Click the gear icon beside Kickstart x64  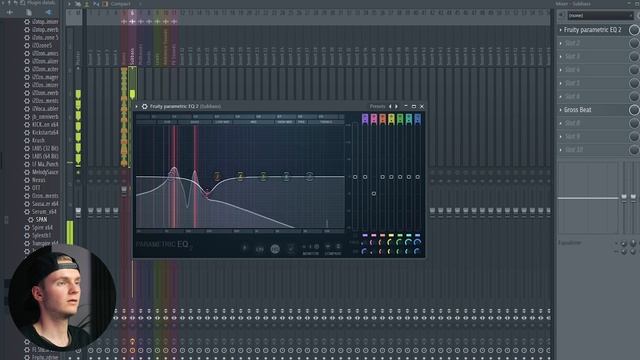[x=27, y=132]
